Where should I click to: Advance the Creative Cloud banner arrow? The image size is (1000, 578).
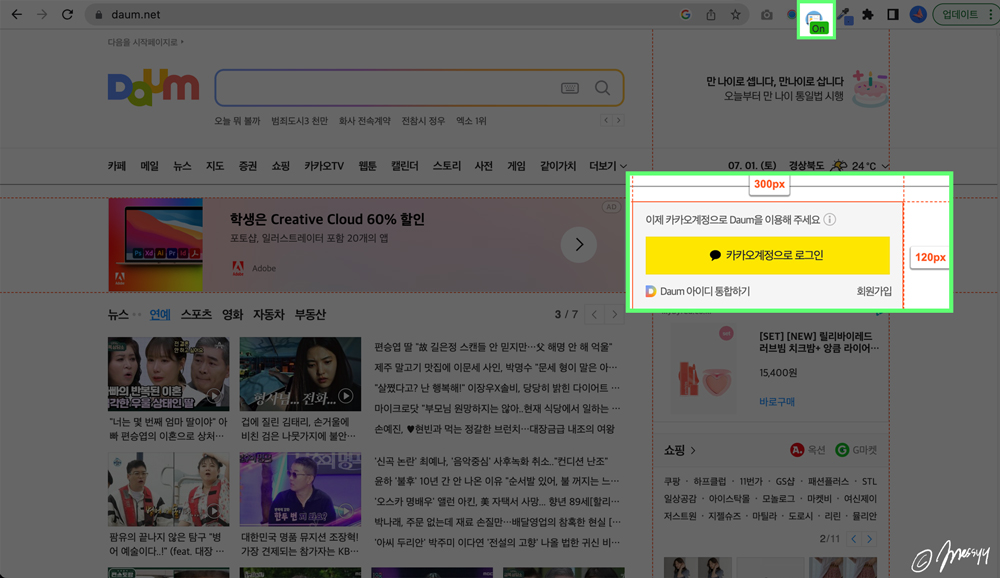tap(578, 244)
